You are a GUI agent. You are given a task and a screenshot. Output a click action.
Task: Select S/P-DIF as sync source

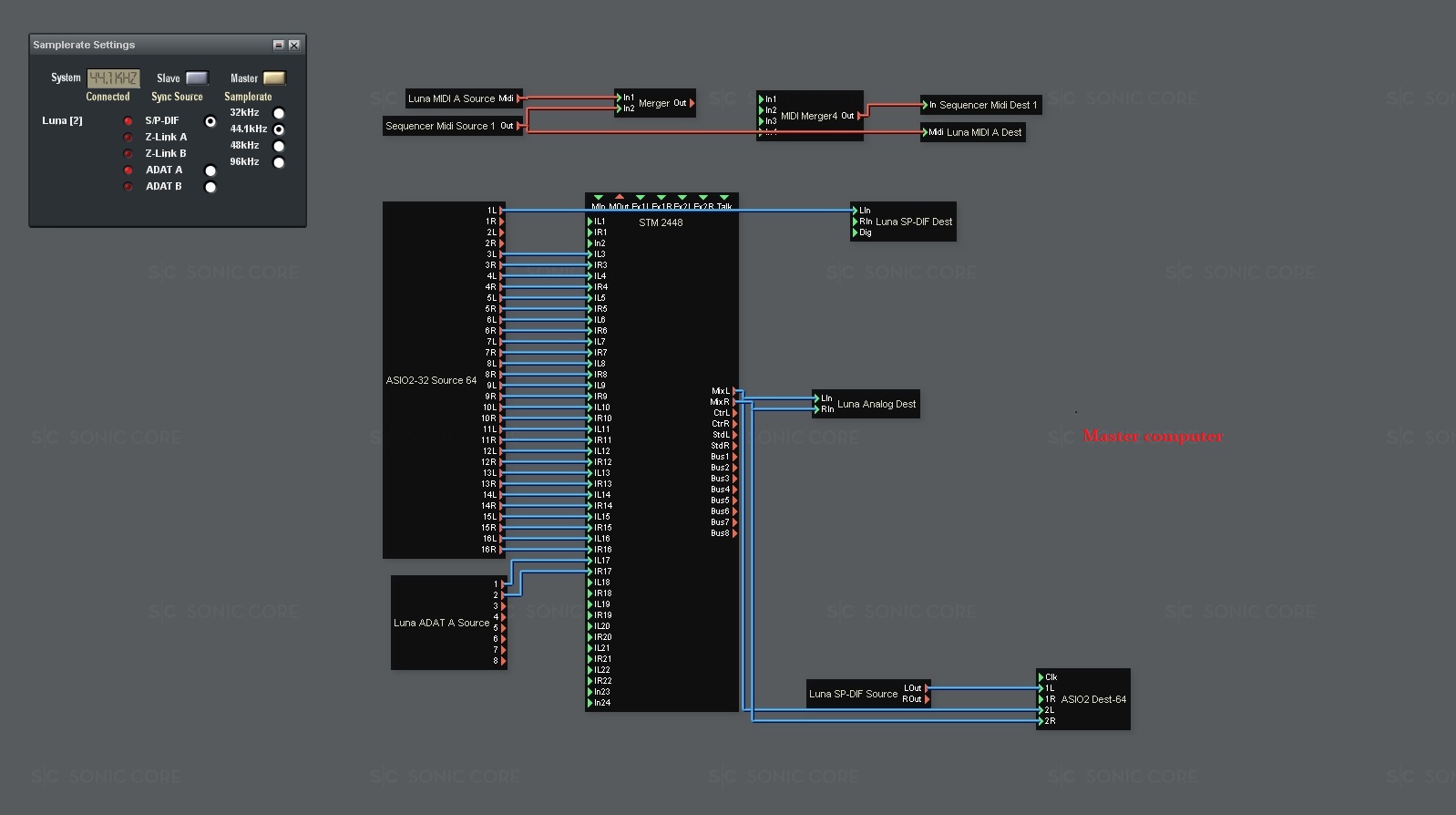(x=210, y=121)
